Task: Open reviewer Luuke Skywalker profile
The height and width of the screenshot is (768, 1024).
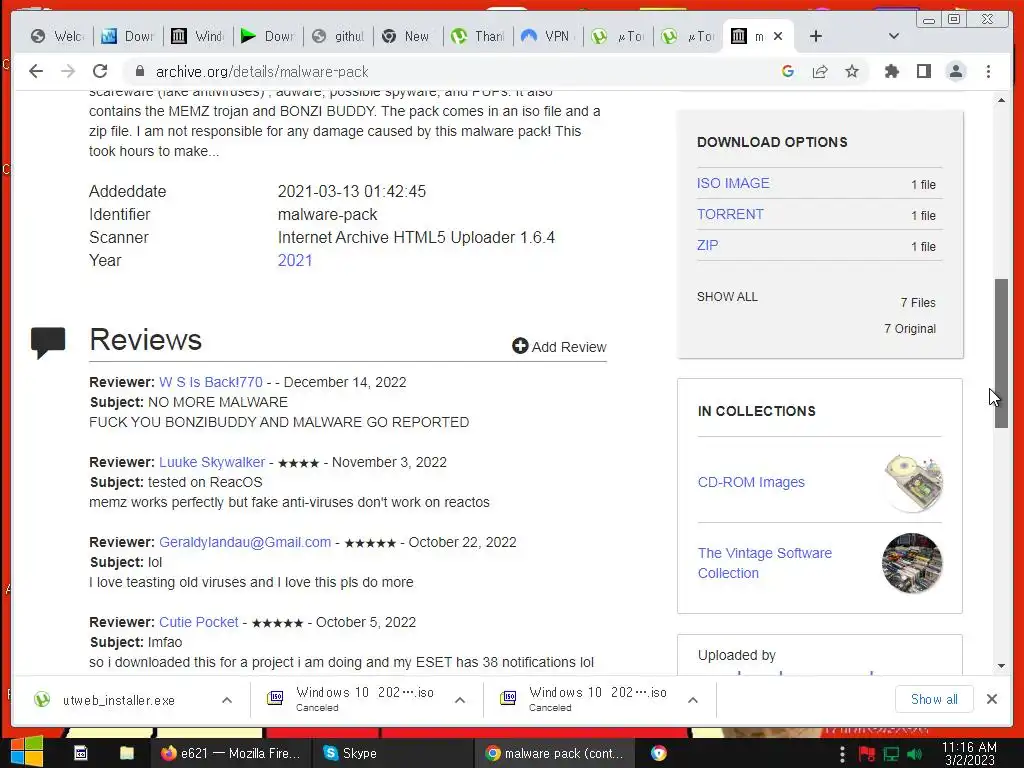Action: (212, 462)
